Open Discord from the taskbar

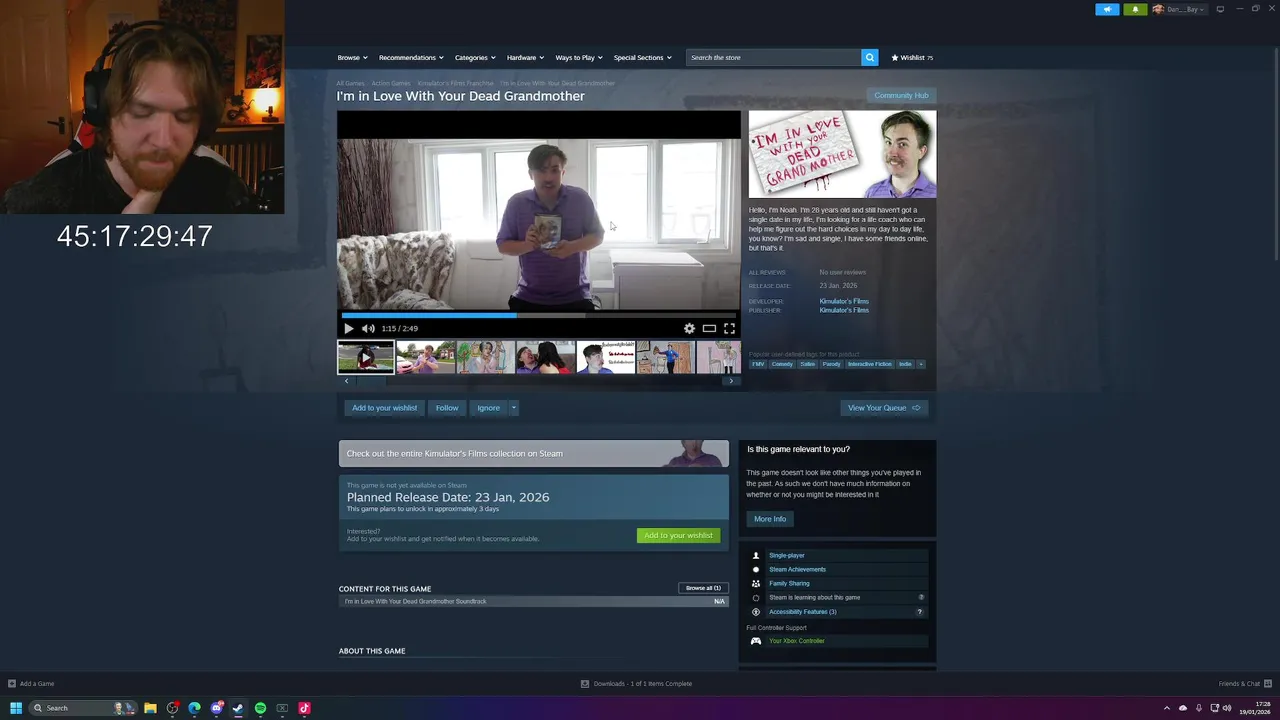(216, 708)
